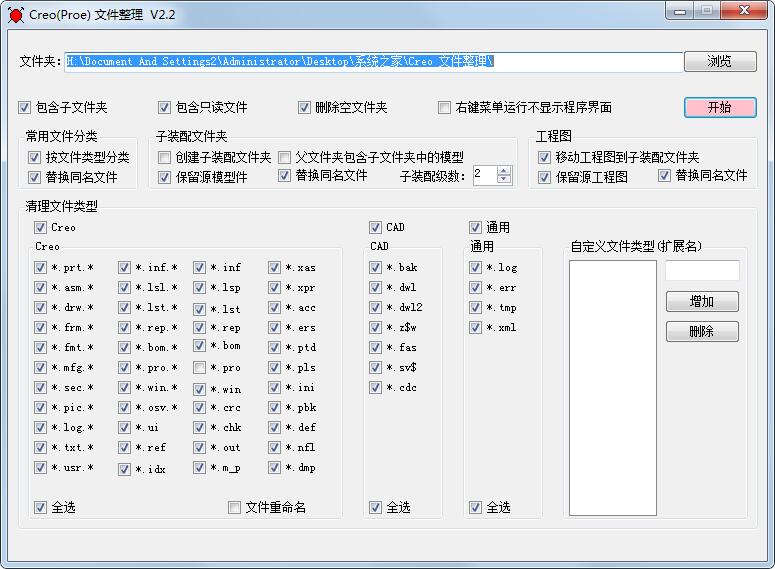
Task: Enable 右键菜单运行不显示程序界面 option
Action: pyautogui.click(x=445, y=107)
